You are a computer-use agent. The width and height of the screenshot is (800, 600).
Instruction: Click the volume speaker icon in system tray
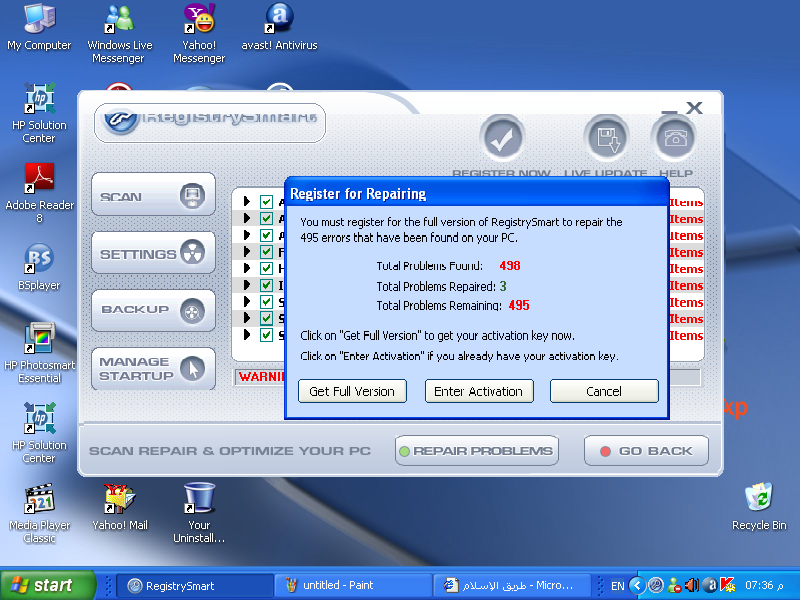pyautogui.click(x=692, y=585)
